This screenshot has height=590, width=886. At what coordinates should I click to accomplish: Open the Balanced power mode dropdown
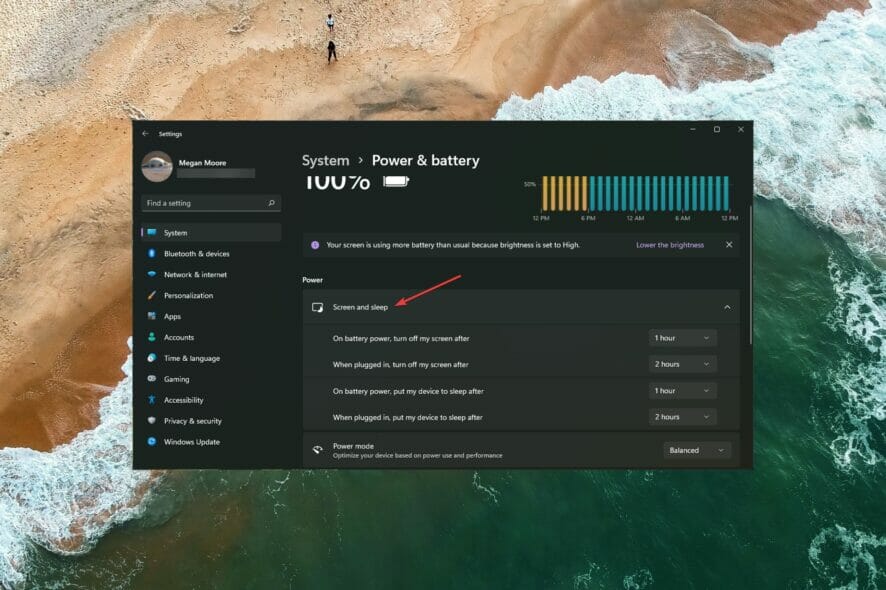pos(696,450)
